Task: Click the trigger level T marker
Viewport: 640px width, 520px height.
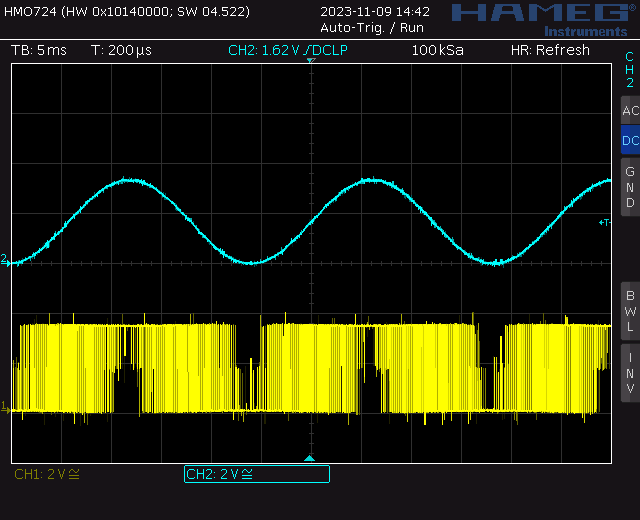Action: [x=604, y=222]
